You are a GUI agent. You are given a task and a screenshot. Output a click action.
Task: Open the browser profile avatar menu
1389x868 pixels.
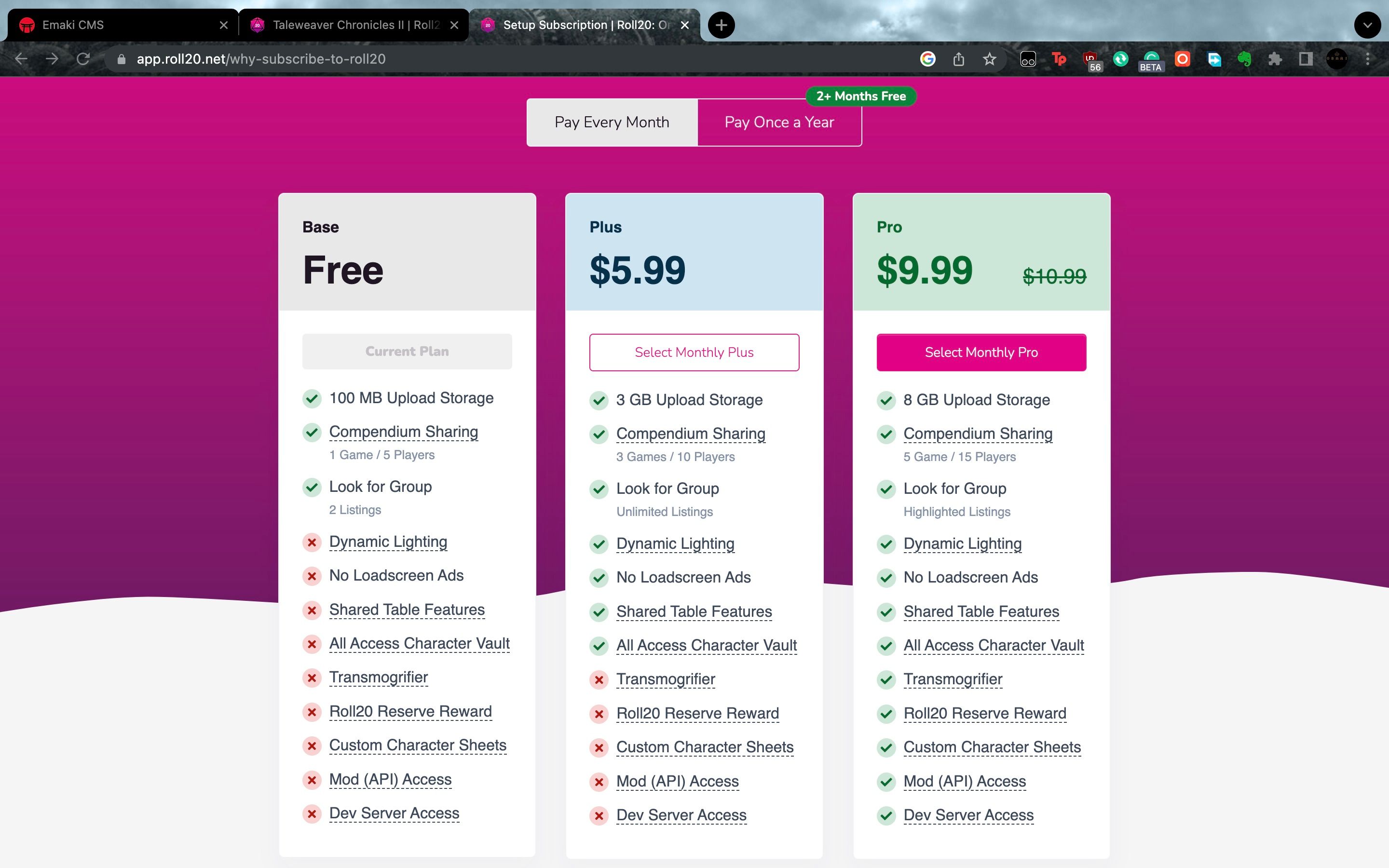click(1337, 59)
